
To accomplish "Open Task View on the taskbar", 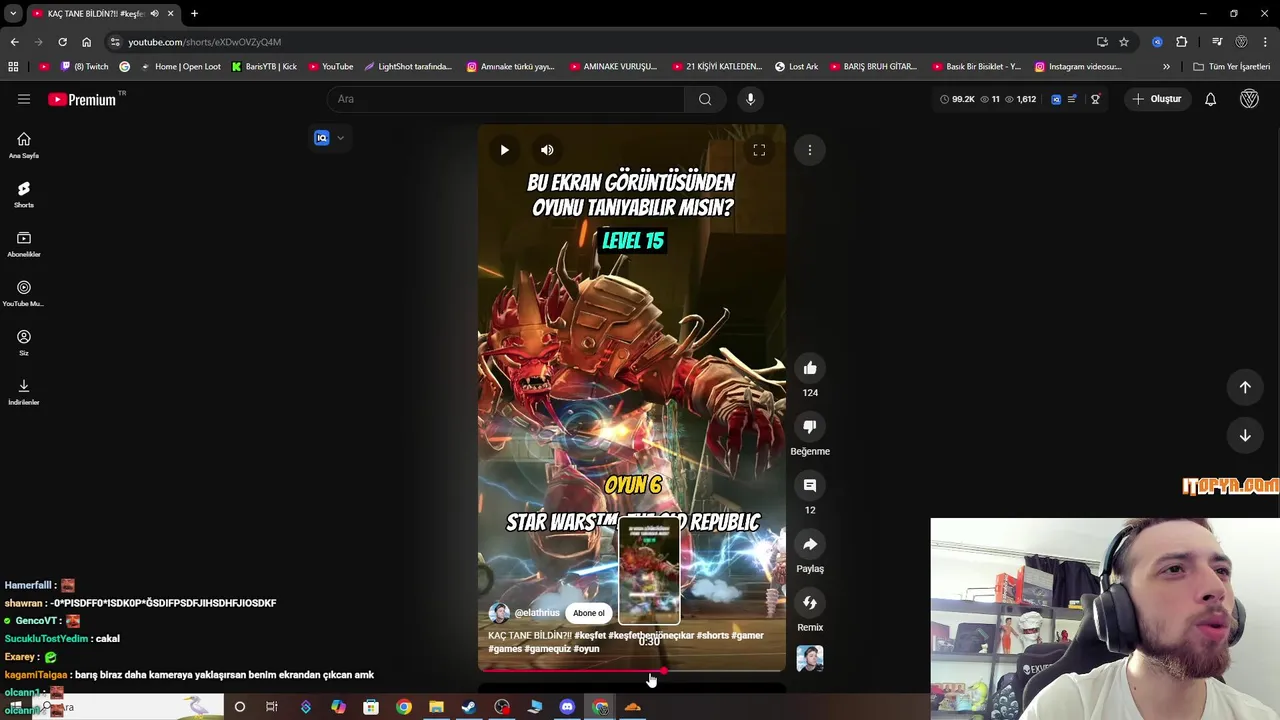I will (x=272, y=707).
